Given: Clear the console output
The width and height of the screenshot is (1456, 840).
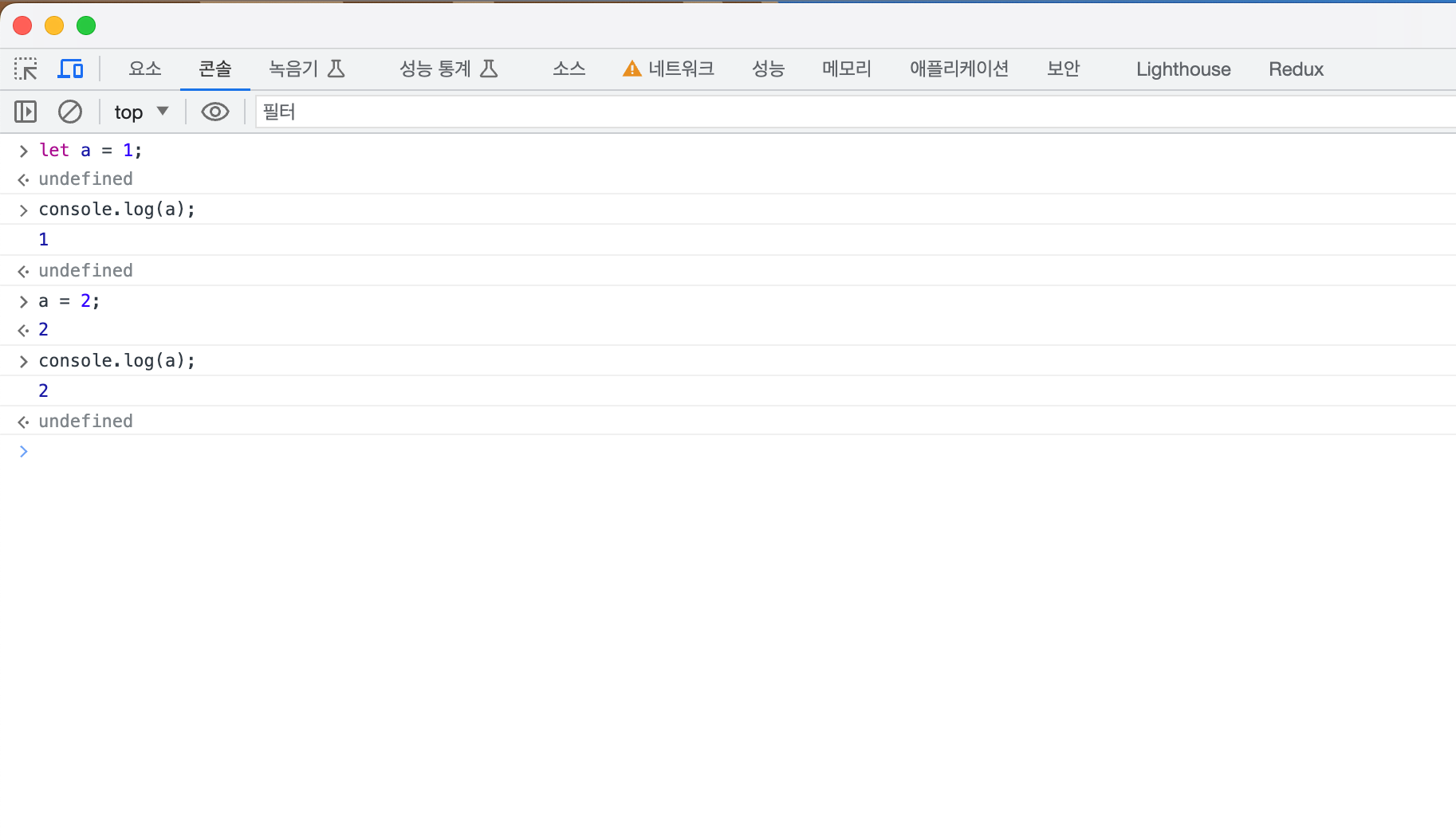Looking at the screenshot, I should [x=70, y=112].
